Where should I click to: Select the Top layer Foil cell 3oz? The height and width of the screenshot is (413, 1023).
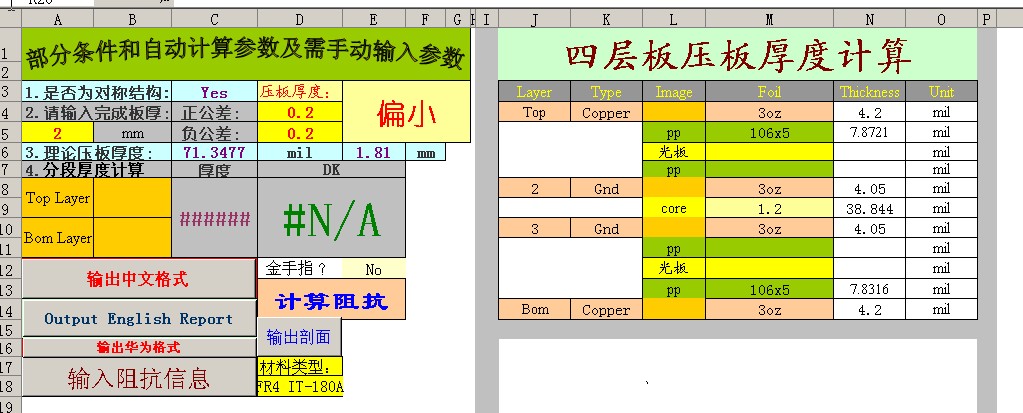(x=769, y=112)
